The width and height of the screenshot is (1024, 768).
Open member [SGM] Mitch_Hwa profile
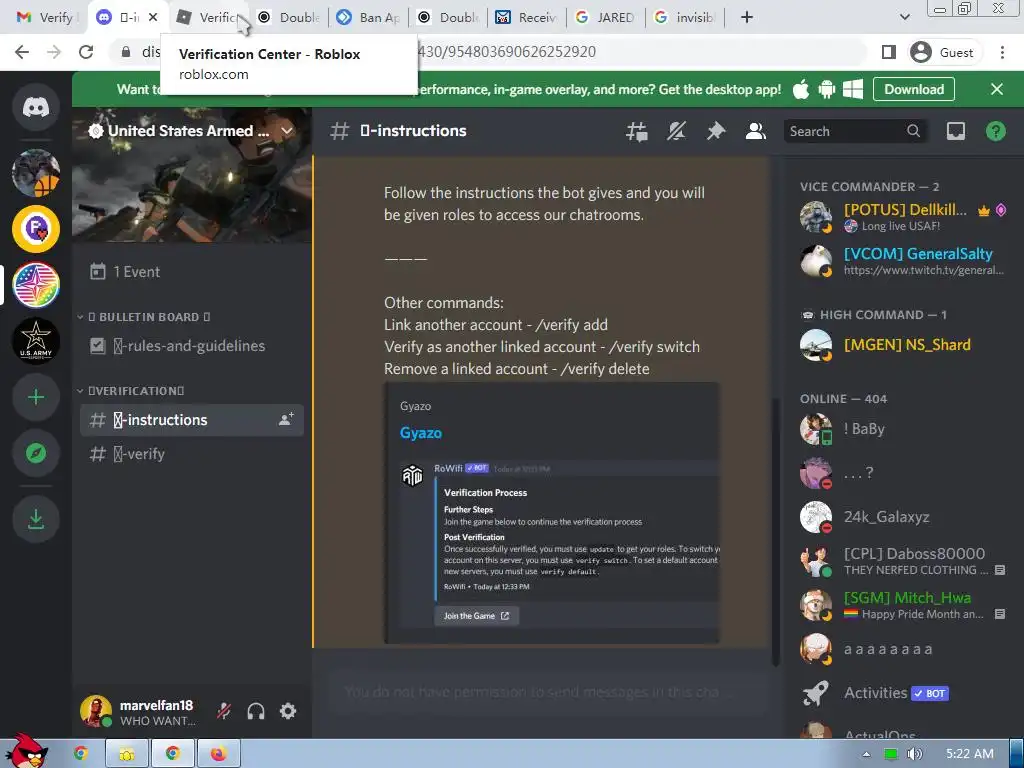tap(903, 605)
